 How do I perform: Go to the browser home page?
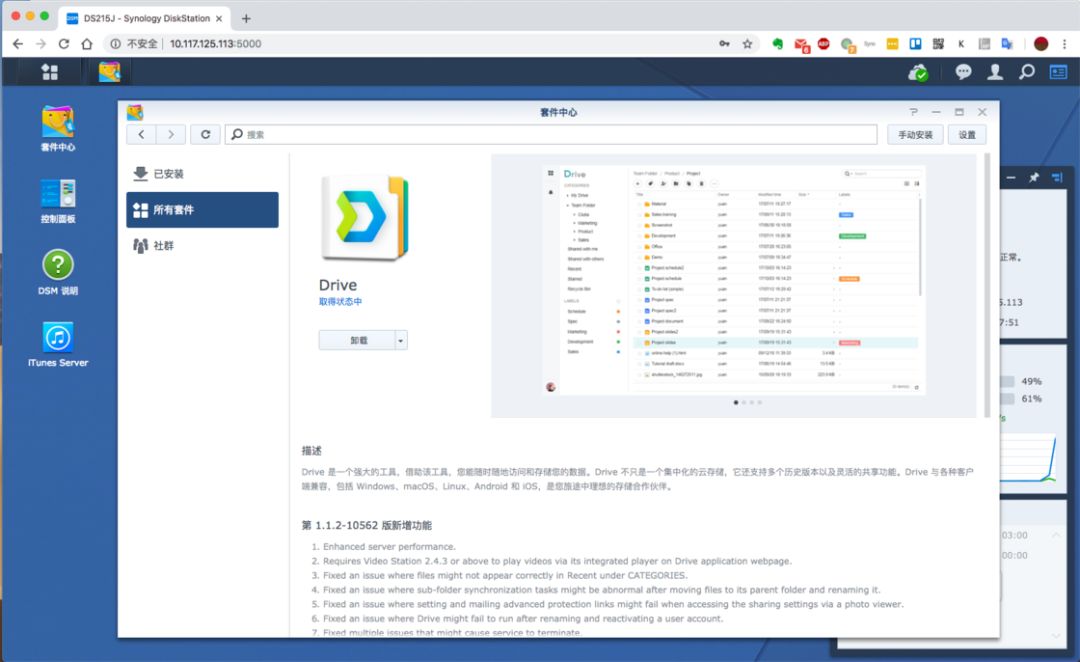click(87, 44)
